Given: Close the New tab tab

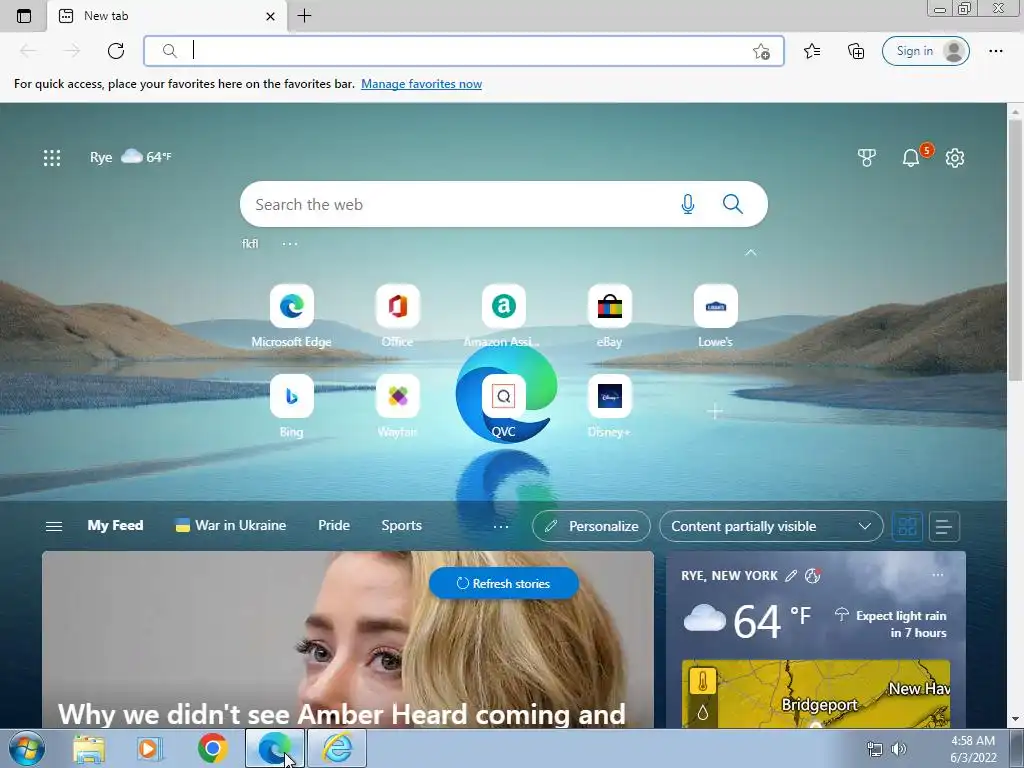Looking at the screenshot, I should [270, 16].
